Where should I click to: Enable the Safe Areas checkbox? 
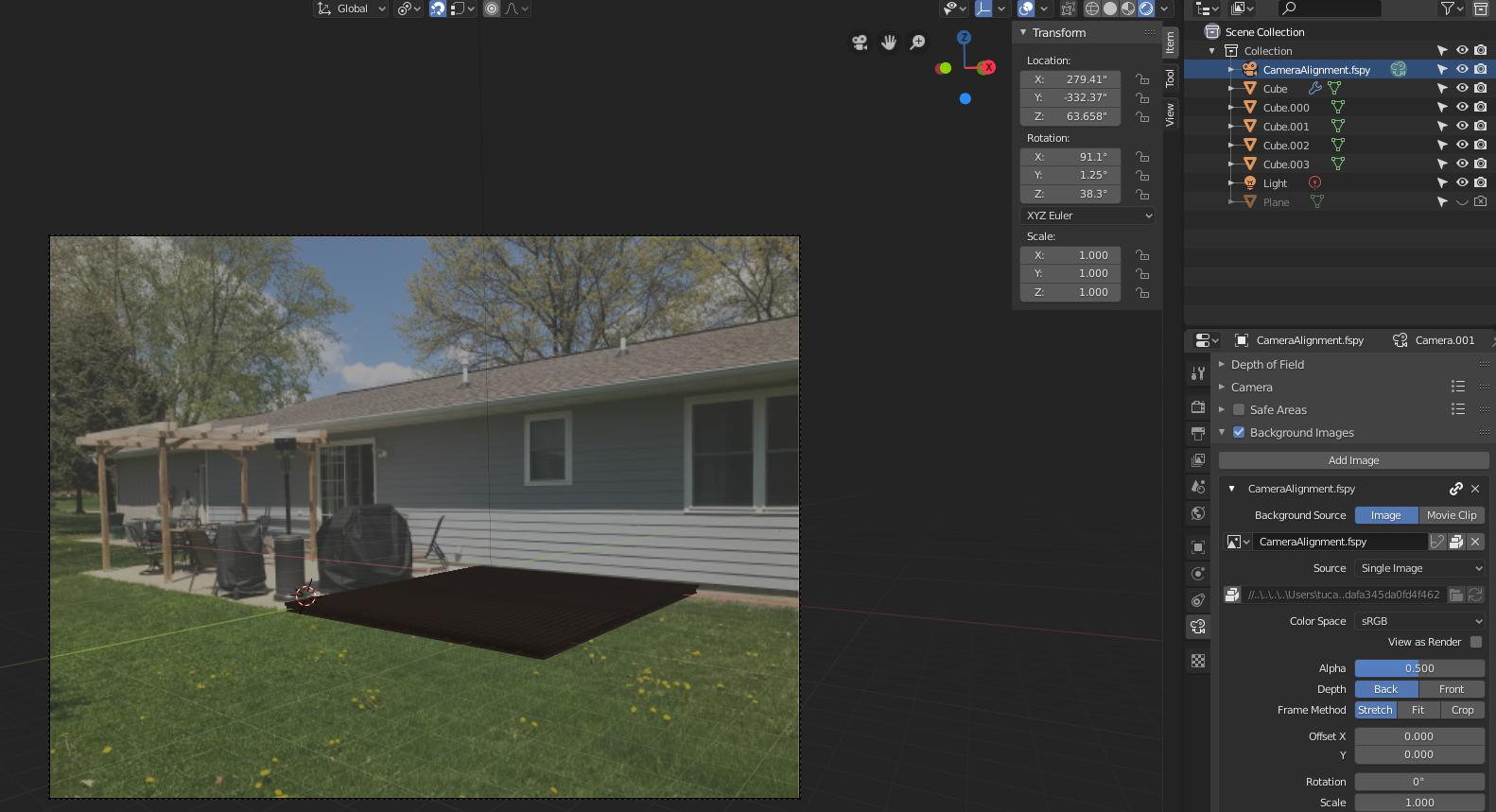point(1239,409)
